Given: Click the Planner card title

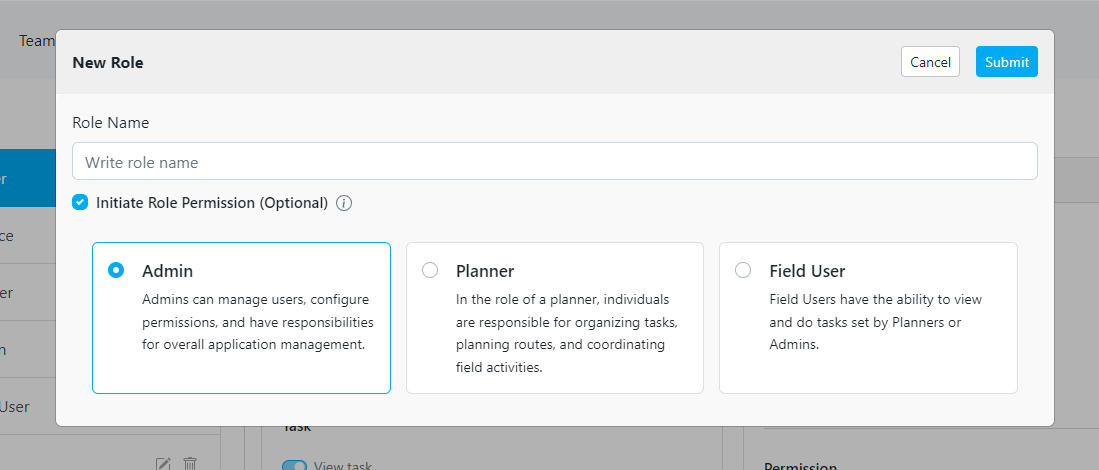Looking at the screenshot, I should [485, 271].
